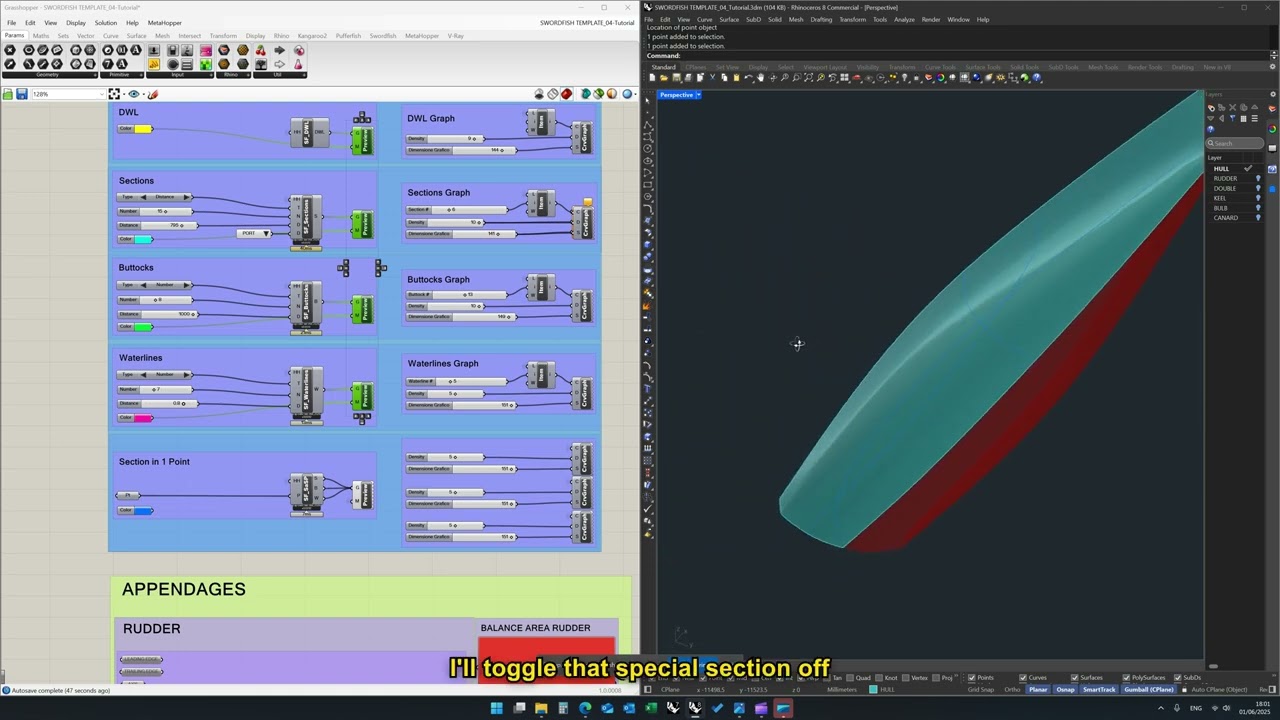Viewport: 1280px width, 720px height.
Task: Toggle Ortho in Rhino status bar
Action: pyautogui.click(x=1012, y=689)
